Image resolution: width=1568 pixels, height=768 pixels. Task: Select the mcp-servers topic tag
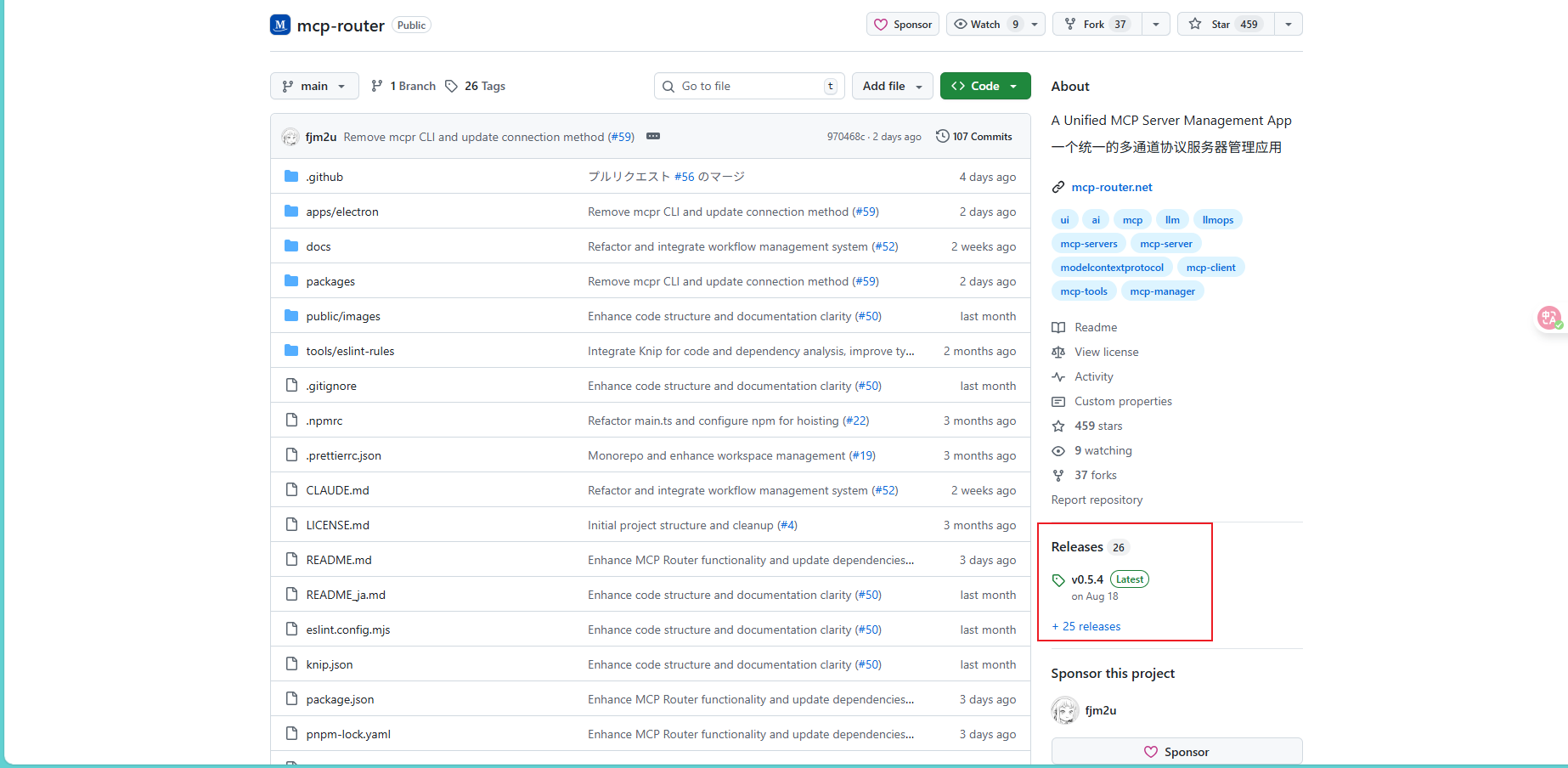pos(1089,243)
